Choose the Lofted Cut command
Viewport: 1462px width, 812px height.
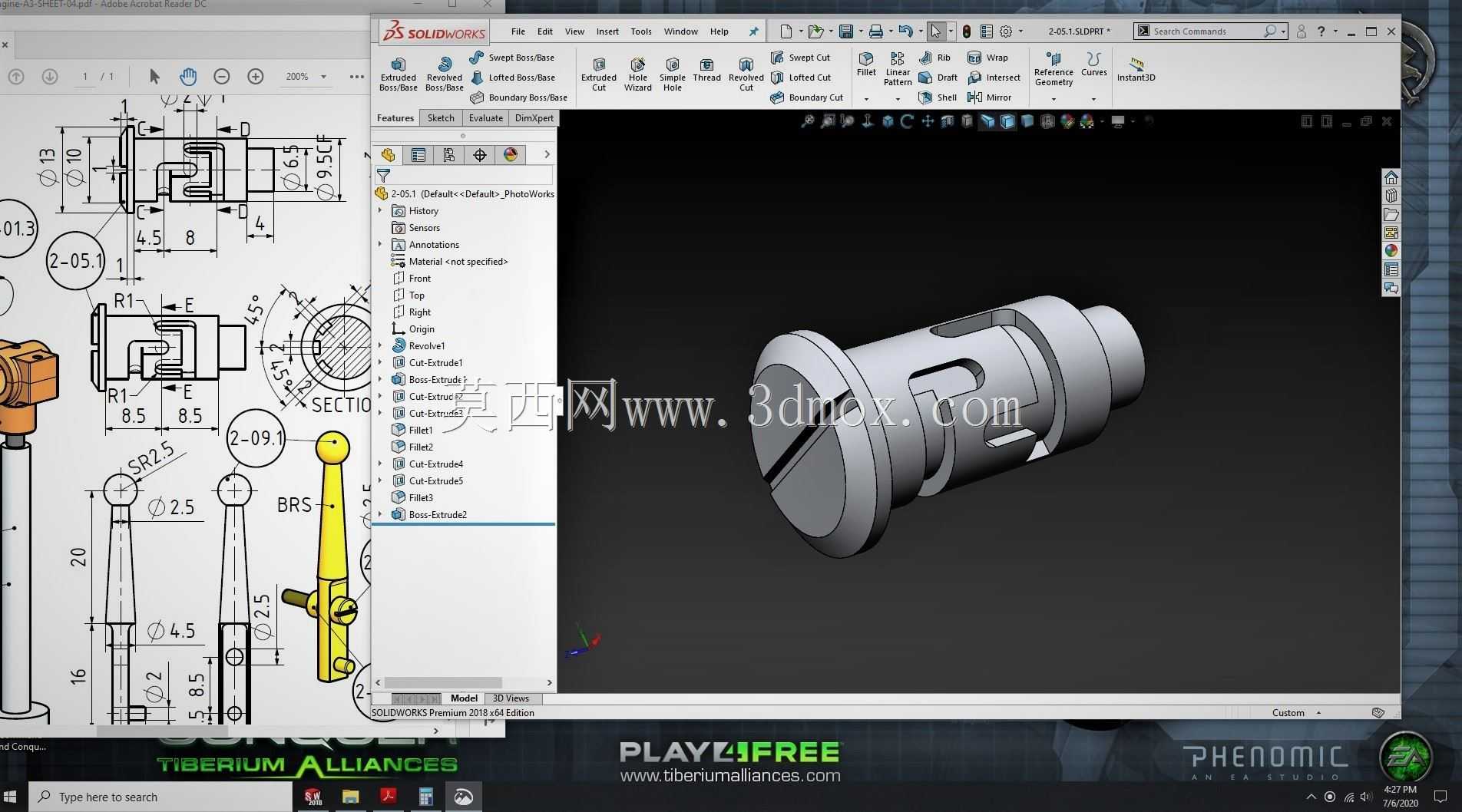pos(801,78)
